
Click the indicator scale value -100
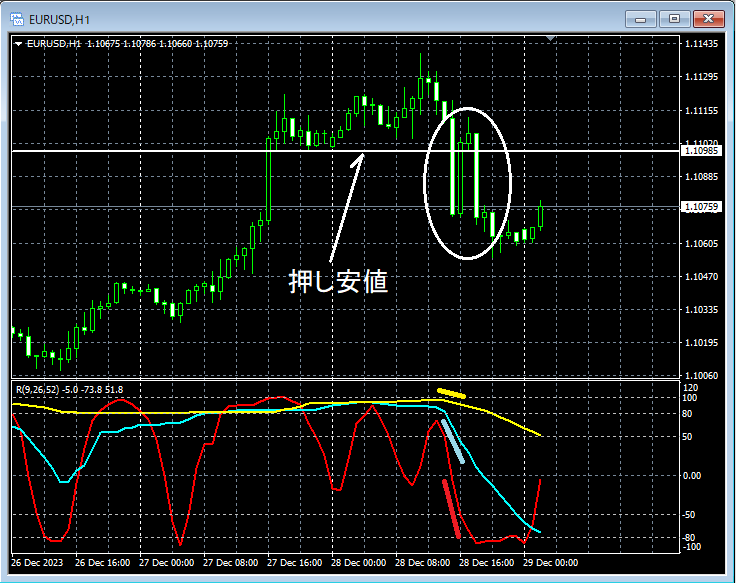692,547
